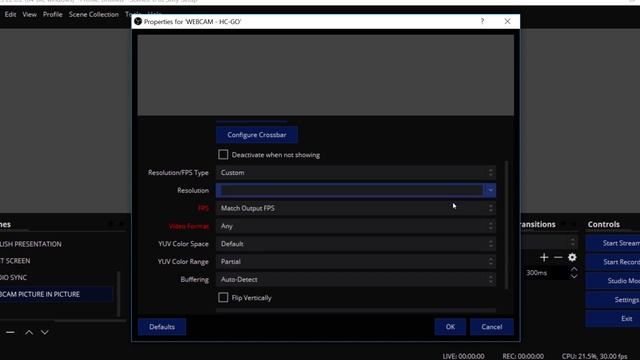Open the YUV Color Range dropdown
640x360 pixels.
[x=356, y=262]
